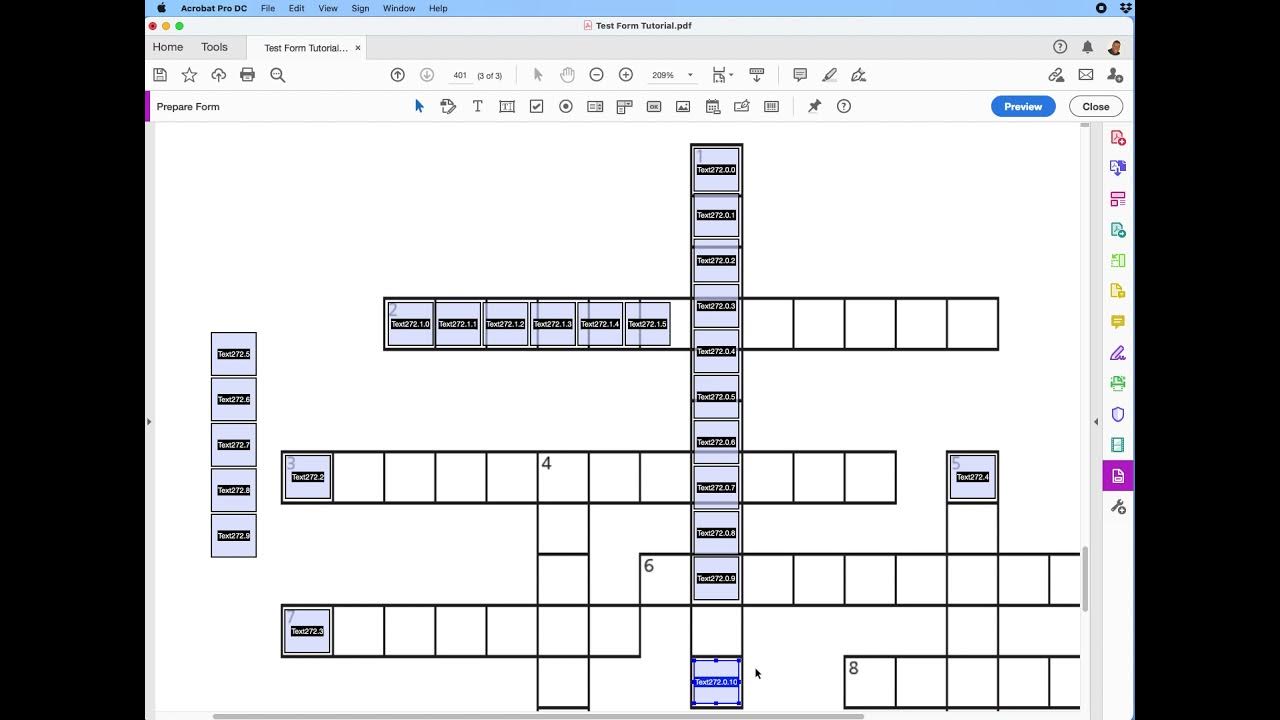Bookmark file with star icon
Screen dimensions: 1280x720
pos(189,75)
